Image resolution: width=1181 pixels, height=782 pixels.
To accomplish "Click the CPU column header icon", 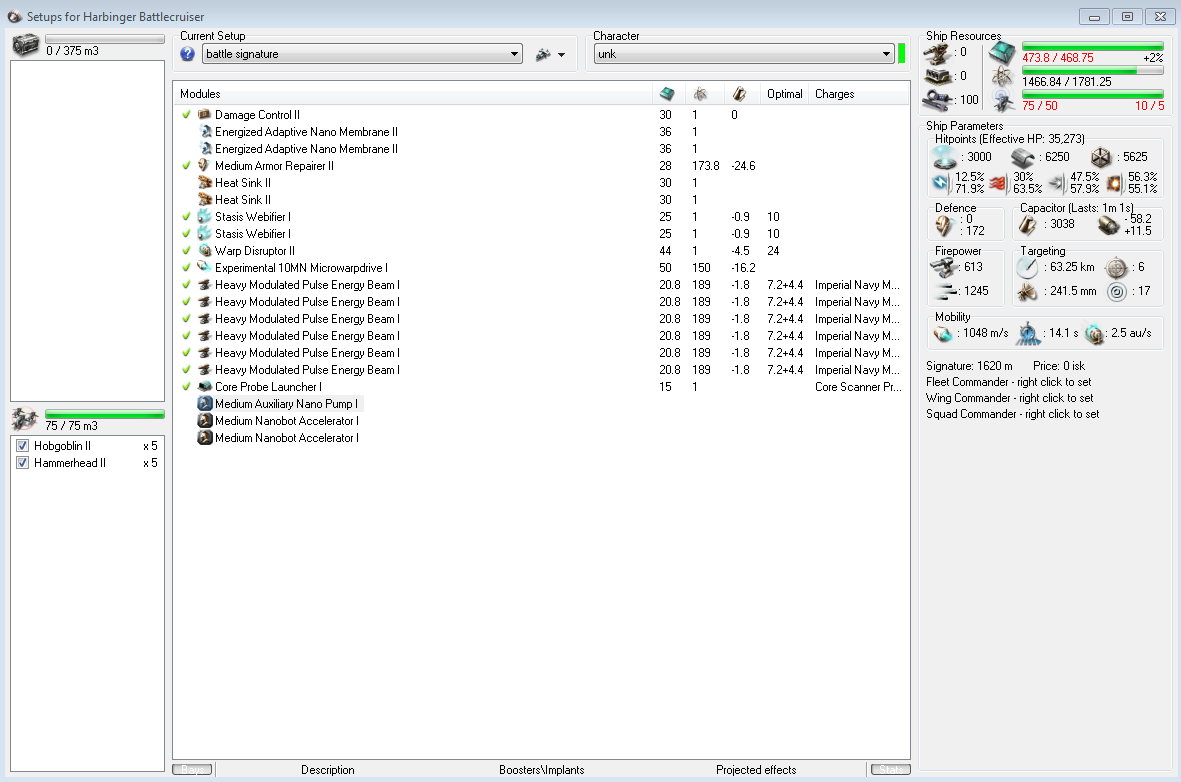I will [667, 93].
